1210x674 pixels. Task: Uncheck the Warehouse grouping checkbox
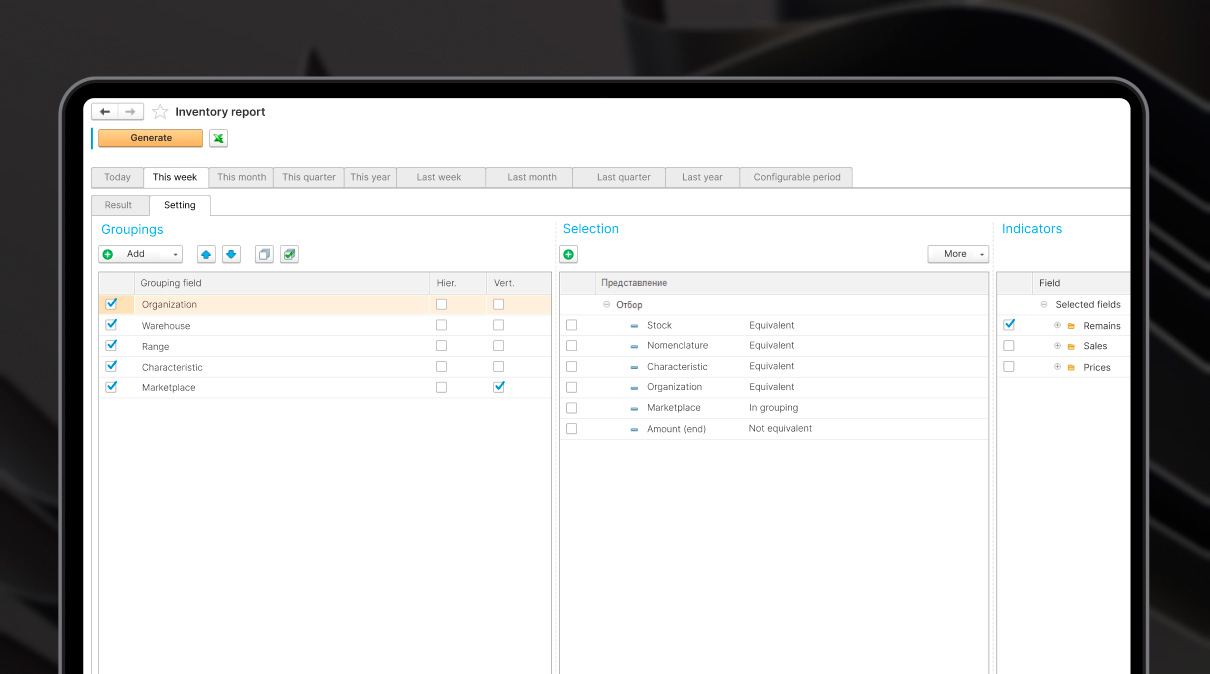[x=111, y=325]
